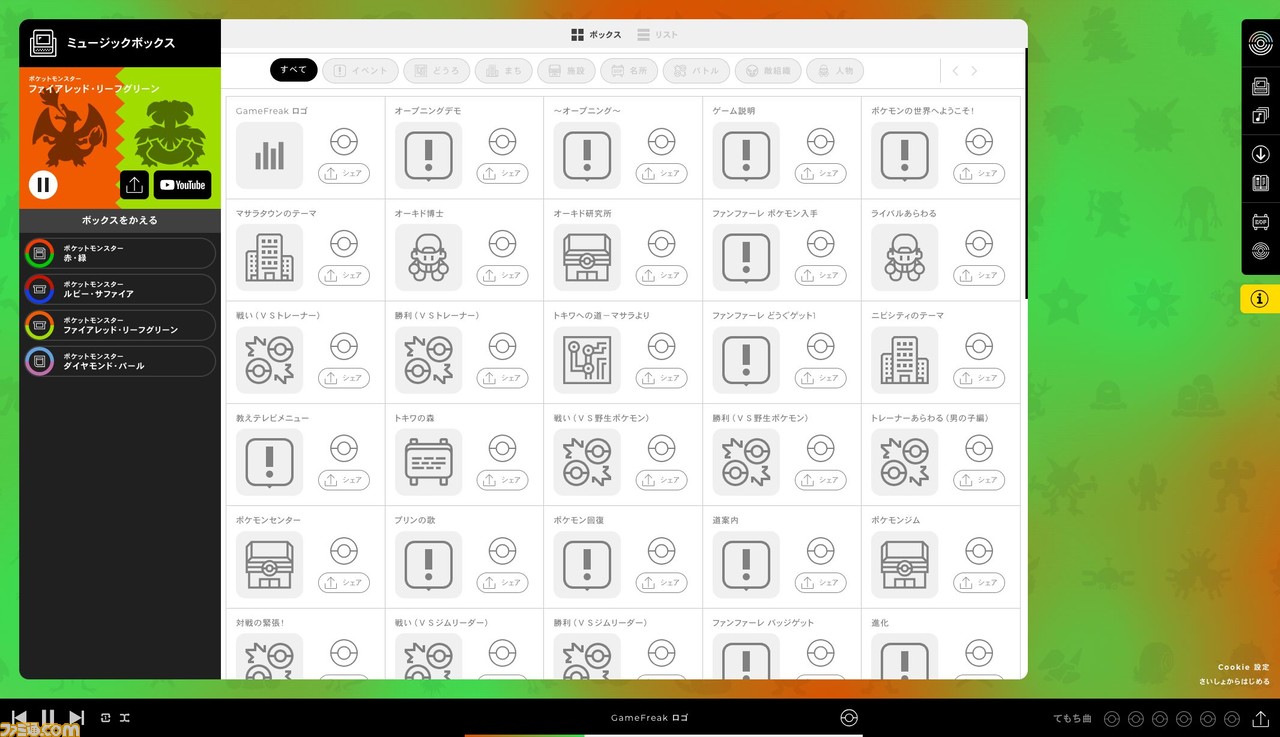Toggle shuffle mode in bottom bar
The width and height of the screenshot is (1280, 737).
coord(125,718)
